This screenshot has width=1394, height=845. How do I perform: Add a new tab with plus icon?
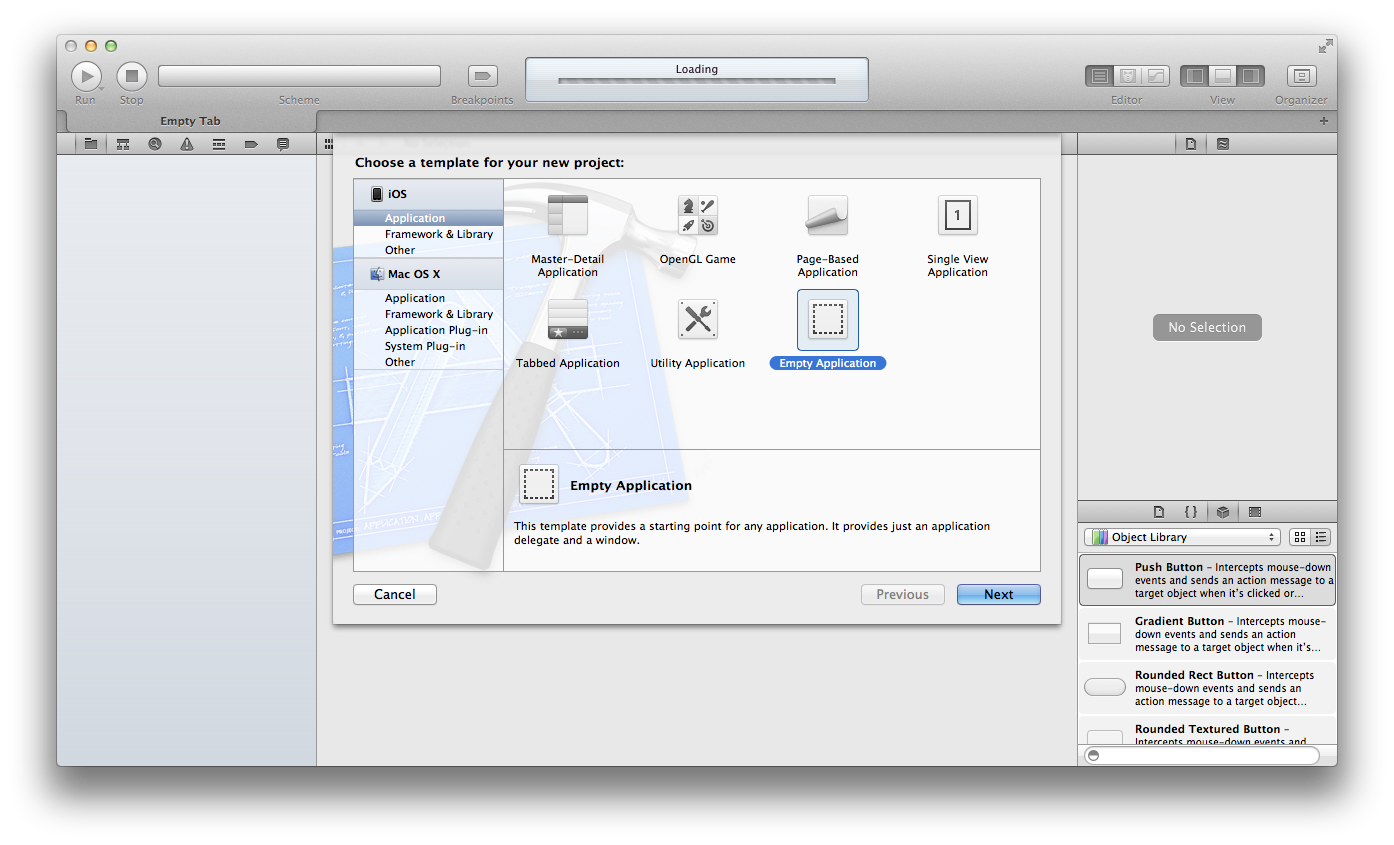[1324, 121]
